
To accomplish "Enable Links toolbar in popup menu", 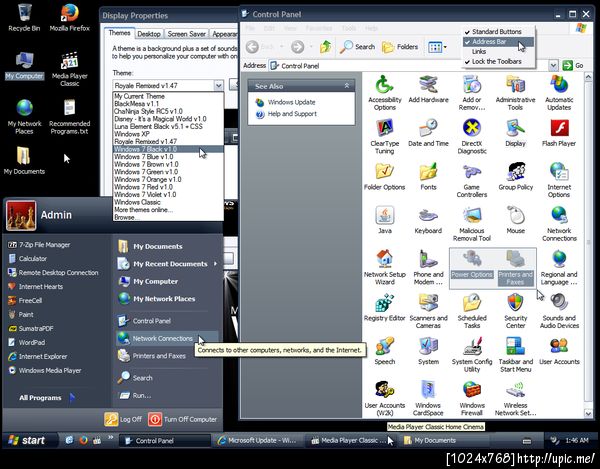I will (479, 52).
